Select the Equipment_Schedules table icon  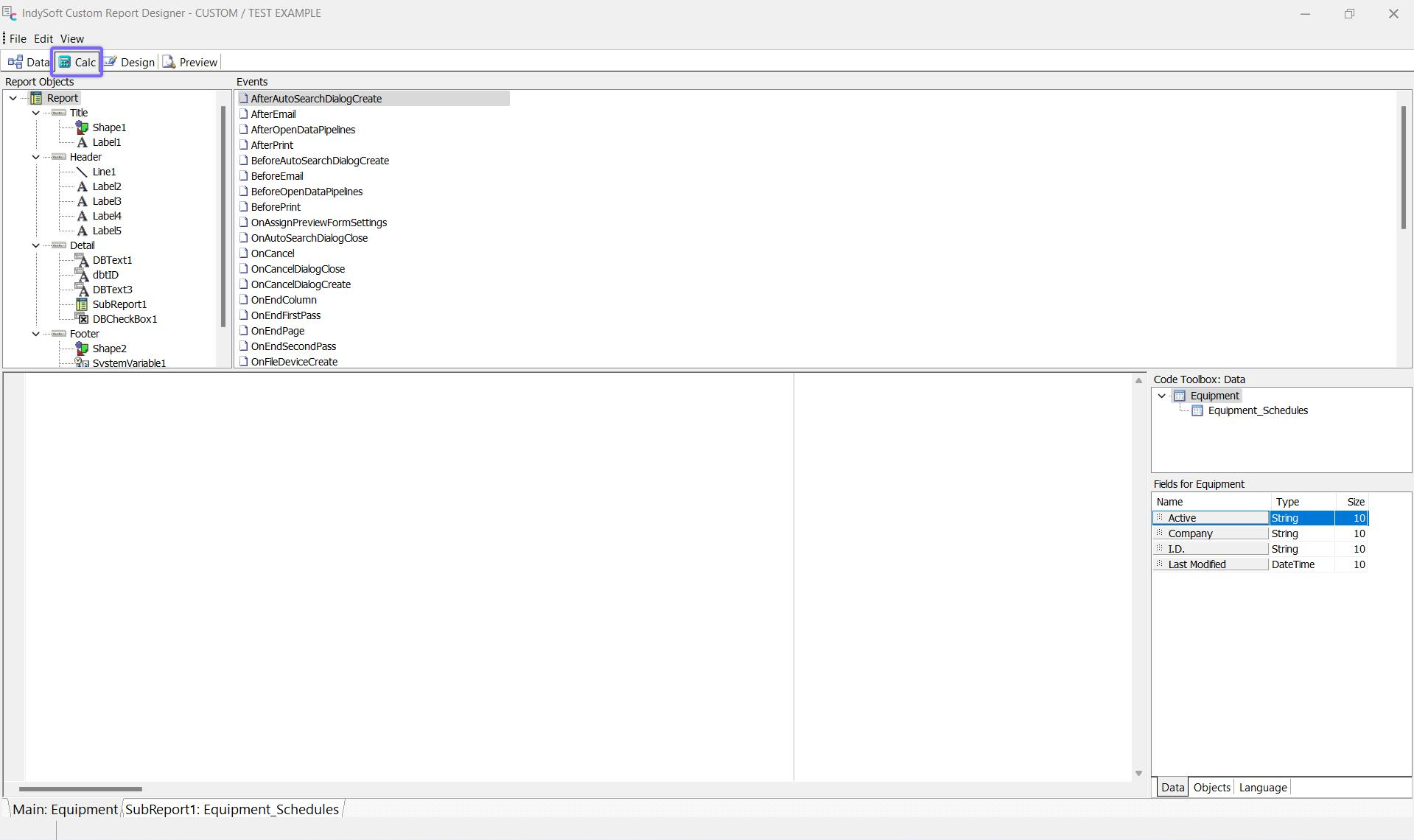[1197, 411]
